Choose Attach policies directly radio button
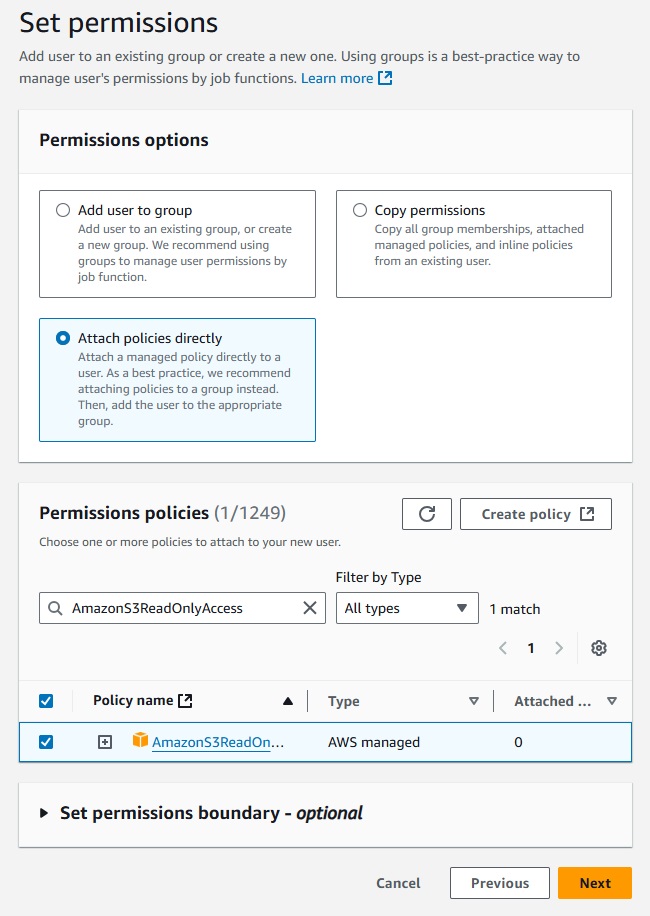Image resolution: width=650 pixels, height=916 pixels. (x=63, y=338)
